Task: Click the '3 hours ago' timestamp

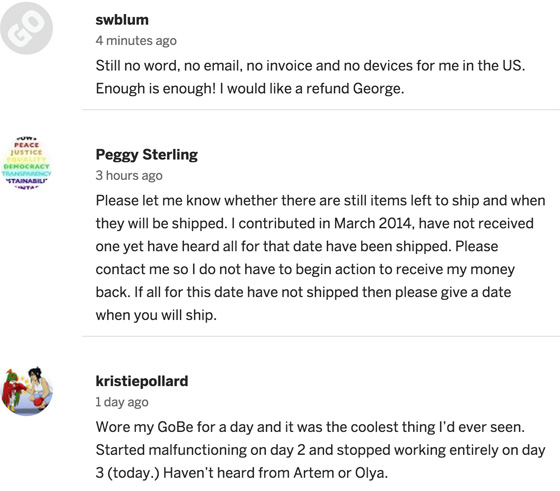Action: click(129, 176)
